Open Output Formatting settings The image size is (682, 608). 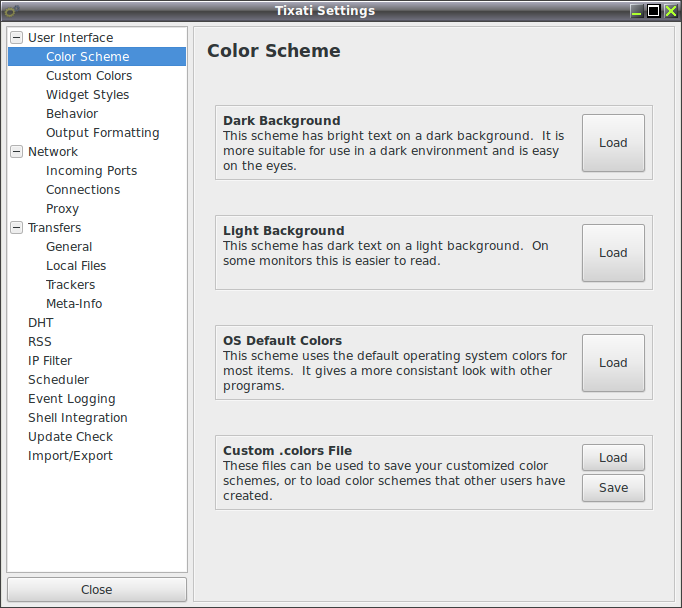click(103, 133)
